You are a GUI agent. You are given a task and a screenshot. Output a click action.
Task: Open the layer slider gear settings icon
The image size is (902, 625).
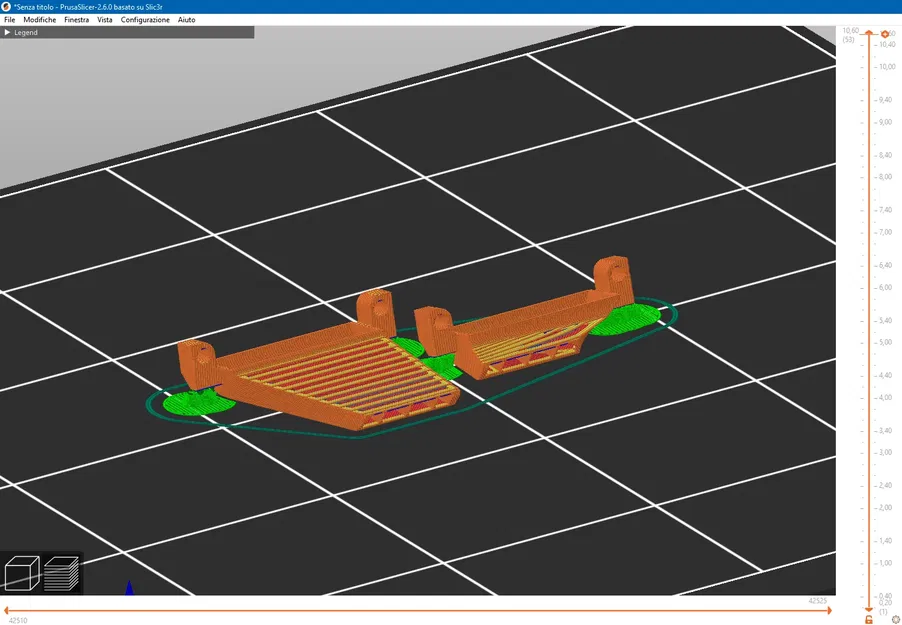pyautogui.click(x=895, y=619)
